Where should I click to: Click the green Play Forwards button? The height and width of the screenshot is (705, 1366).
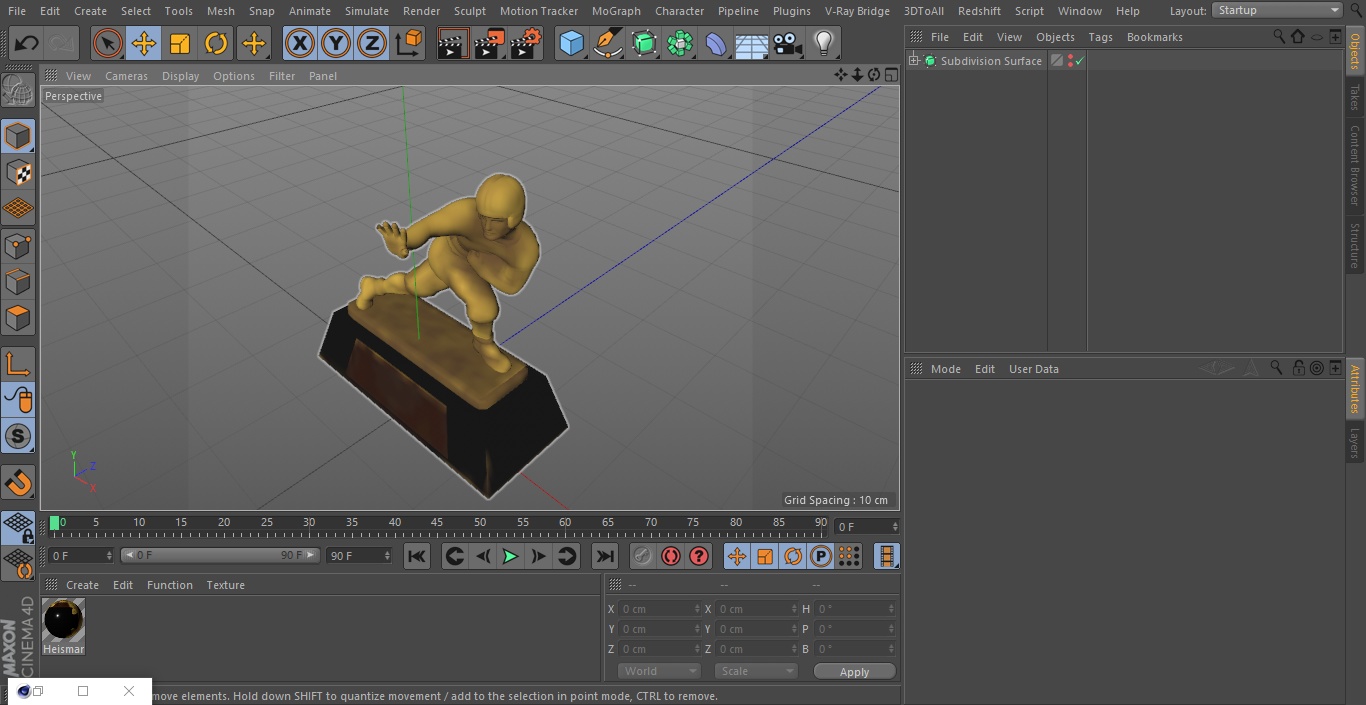pyautogui.click(x=510, y=556)
